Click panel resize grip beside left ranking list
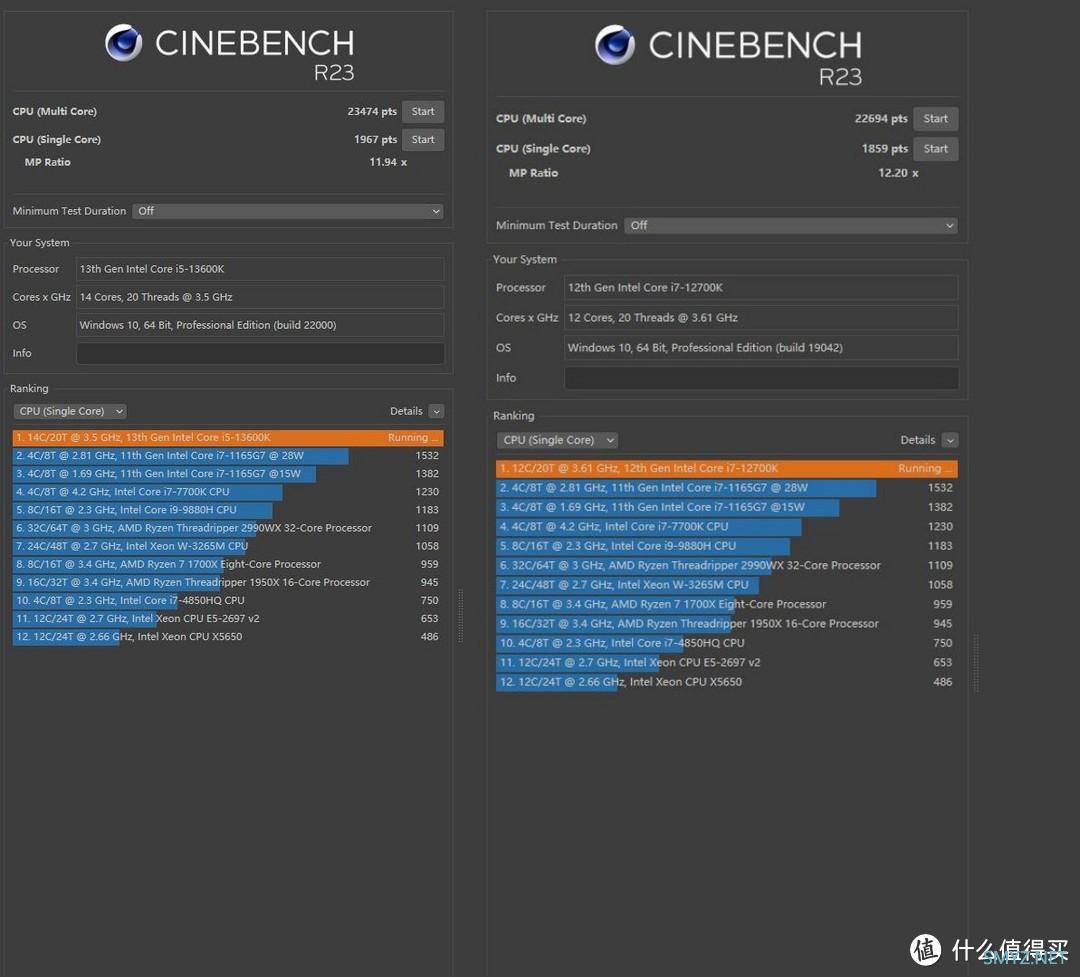 point(460,615)
